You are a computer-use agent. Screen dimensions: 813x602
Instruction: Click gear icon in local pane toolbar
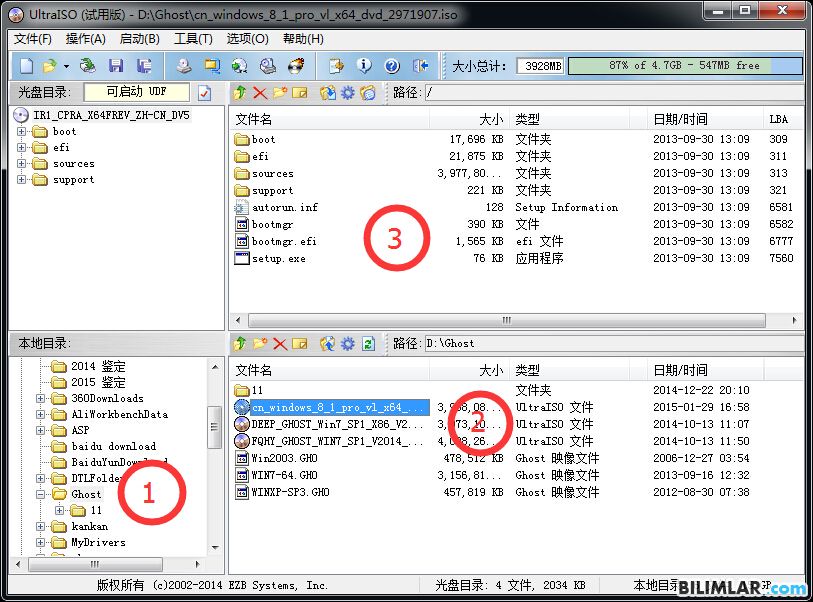347,343
